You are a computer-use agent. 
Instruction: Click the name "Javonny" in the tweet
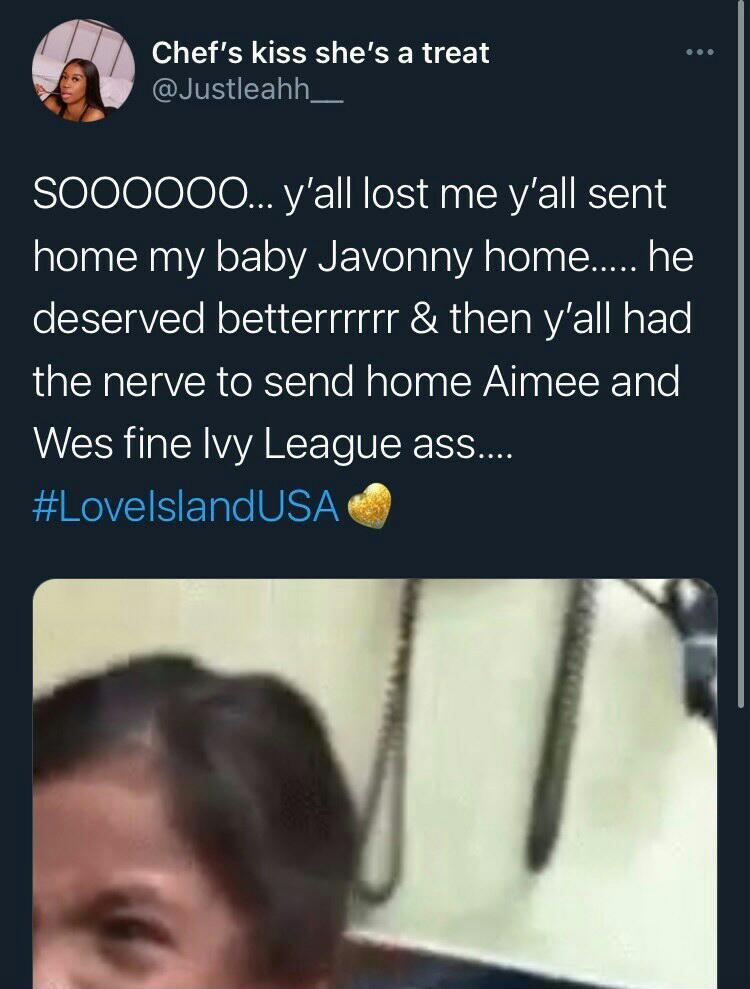395,258
